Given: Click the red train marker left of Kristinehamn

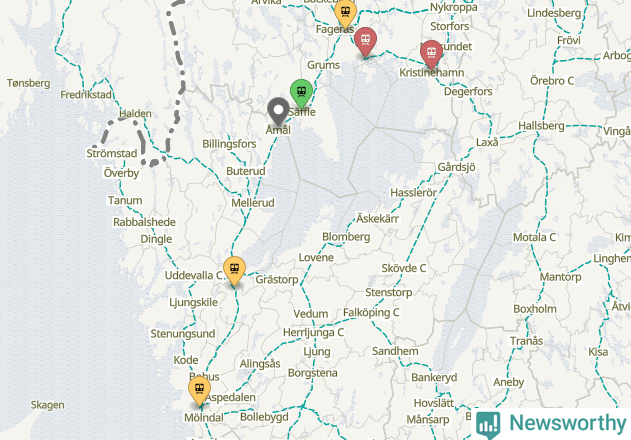Looking at the screenshot, I should (x=365, y=42).
